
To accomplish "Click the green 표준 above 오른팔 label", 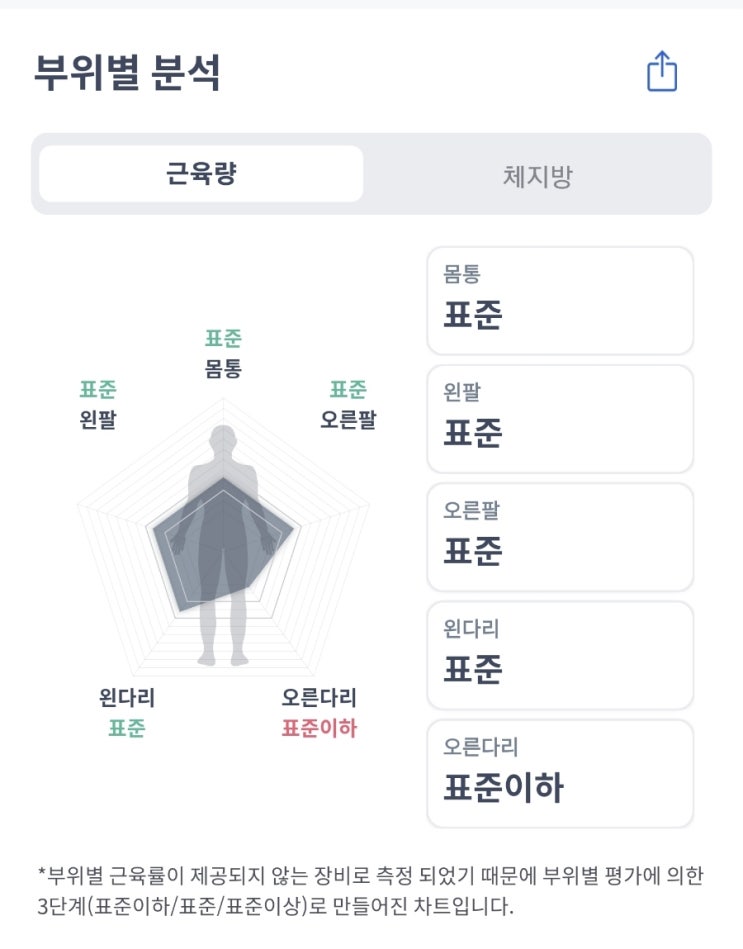I will point(348,389).
